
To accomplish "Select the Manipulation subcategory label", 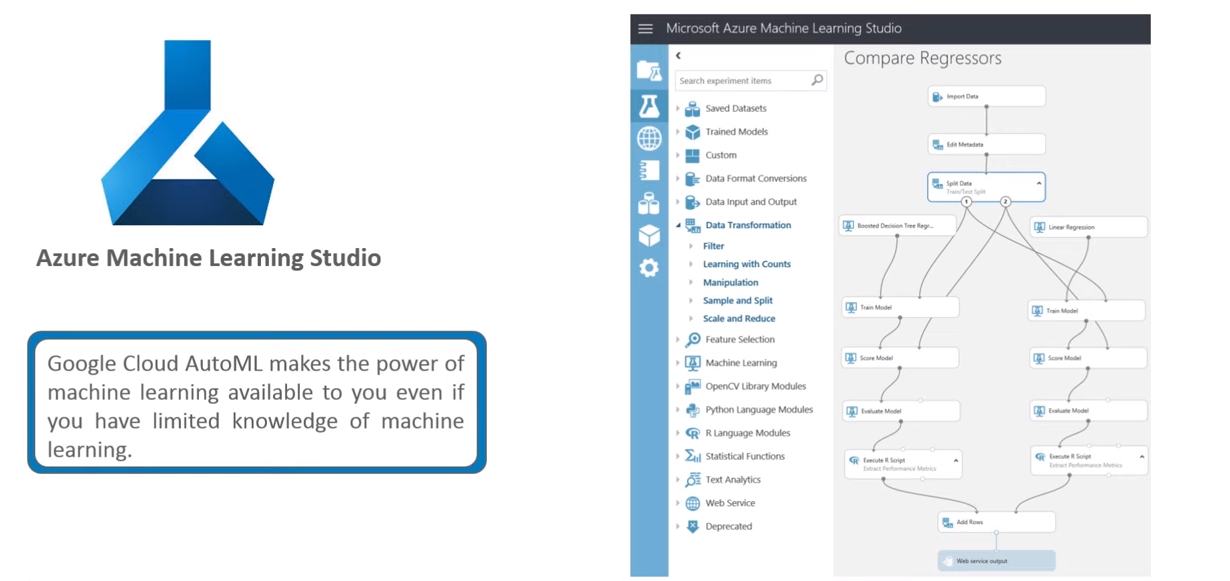I will pyautogui.click(x=731, y=283).
